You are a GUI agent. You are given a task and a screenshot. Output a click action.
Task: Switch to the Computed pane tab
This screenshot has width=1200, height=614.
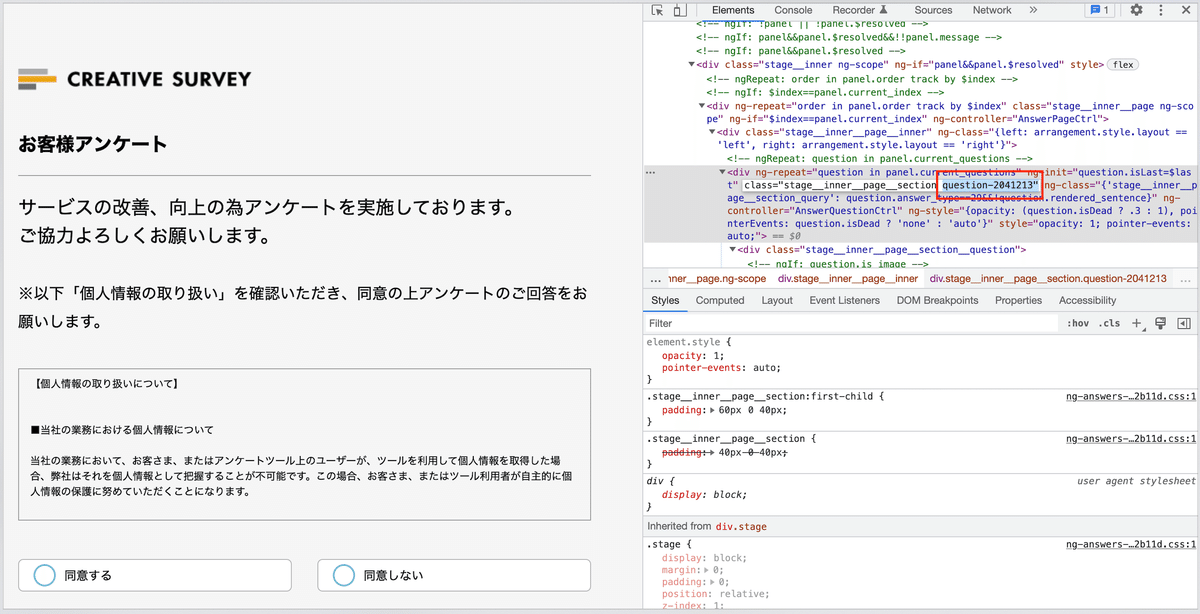tap(720, 300)
